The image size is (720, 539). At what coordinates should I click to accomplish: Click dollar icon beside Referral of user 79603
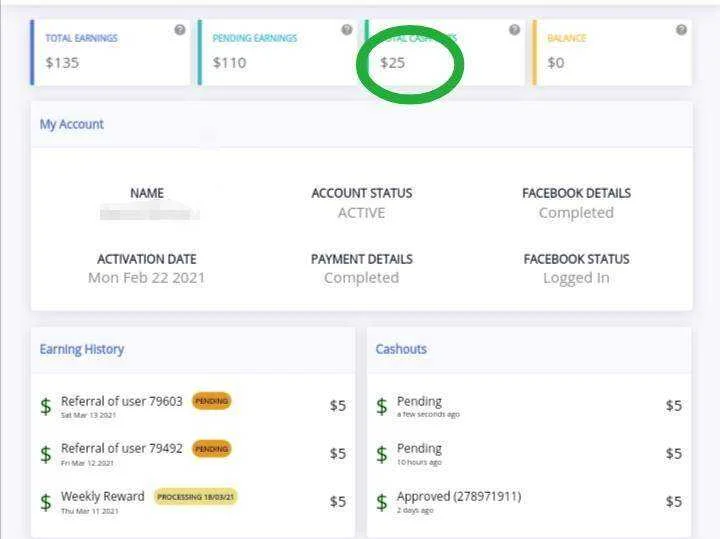tap(46, 406)
